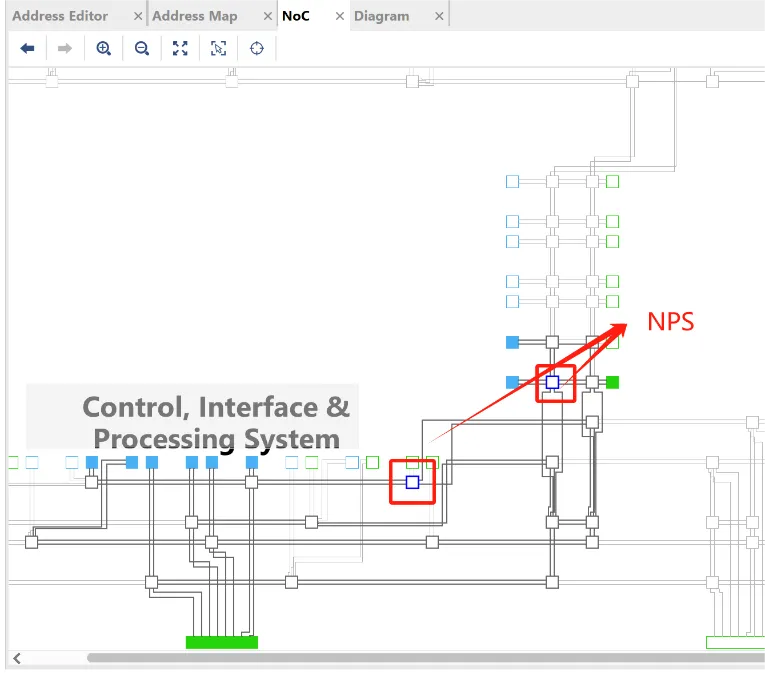Screen dimensions: 765x675
Task: Close the Address Map tab
Action: [x=265, y=16]
